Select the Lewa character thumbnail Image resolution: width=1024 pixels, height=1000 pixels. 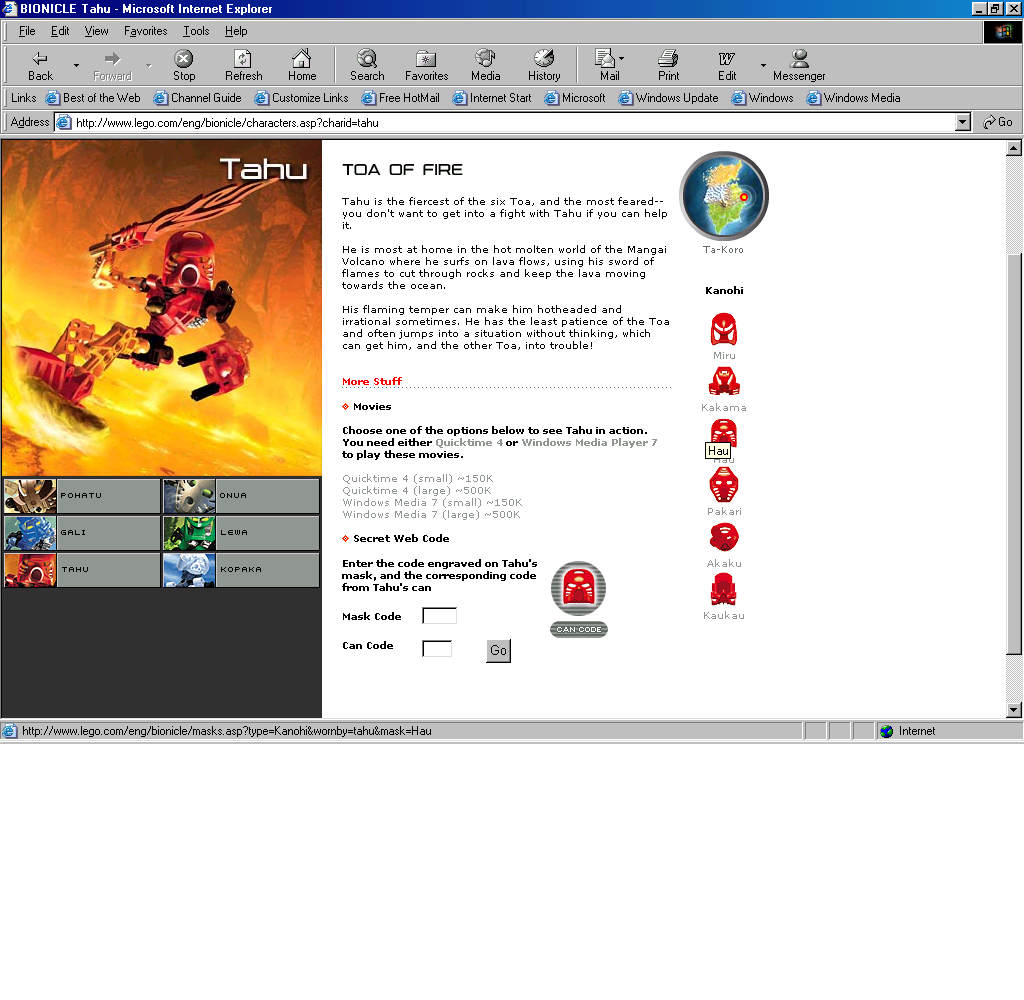241,532
